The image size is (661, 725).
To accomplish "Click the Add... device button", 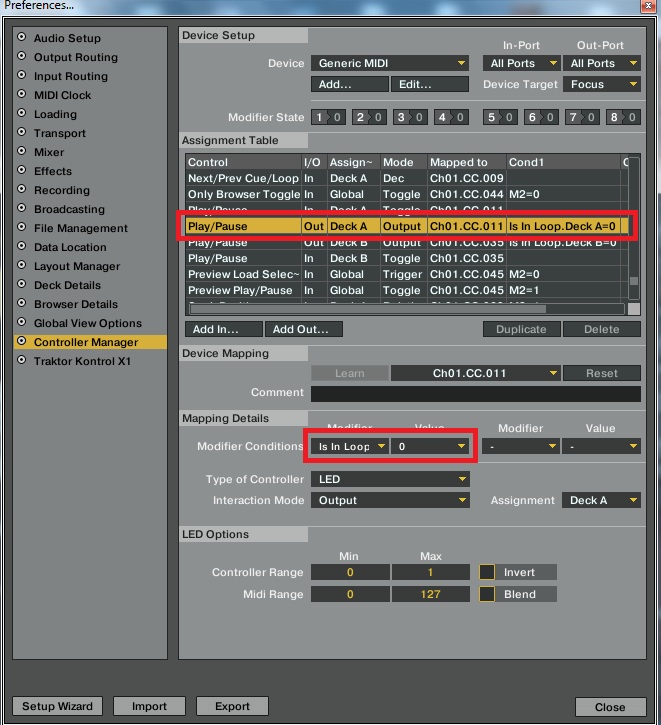I will tap(349, 84).
